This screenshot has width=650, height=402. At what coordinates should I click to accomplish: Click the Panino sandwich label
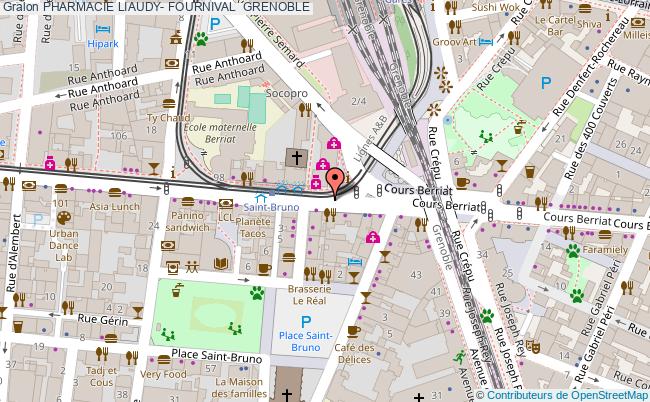coord(187,221)
